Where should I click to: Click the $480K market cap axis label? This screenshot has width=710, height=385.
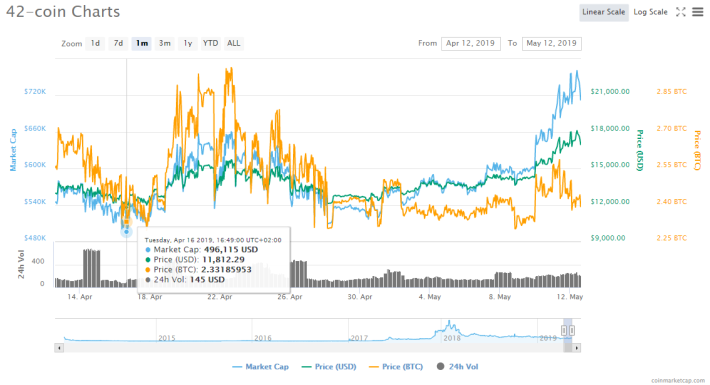pos(35,238)
